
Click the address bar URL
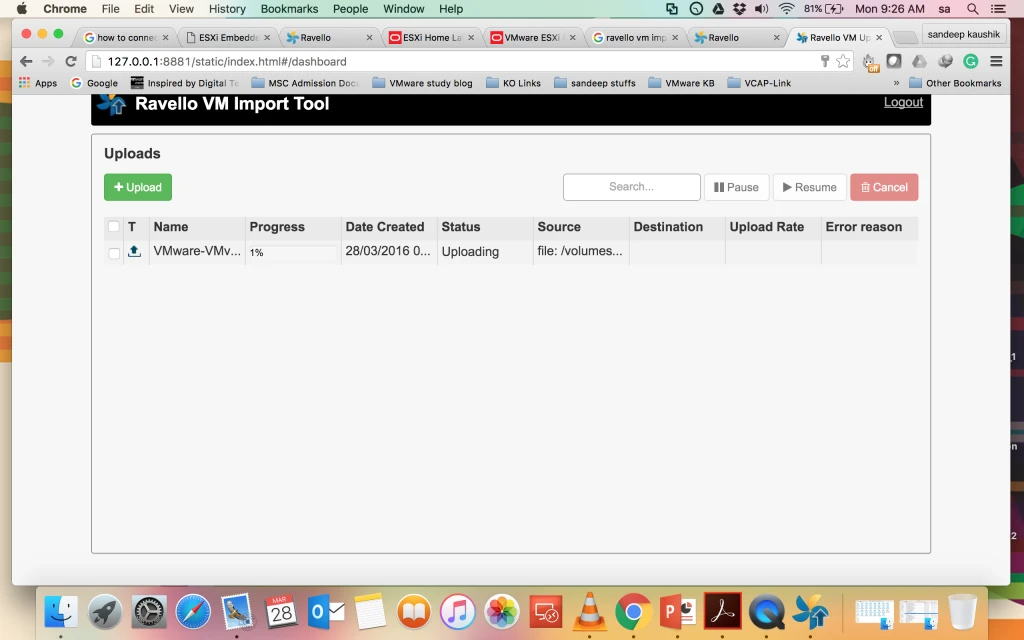click(x=227, y=61)
